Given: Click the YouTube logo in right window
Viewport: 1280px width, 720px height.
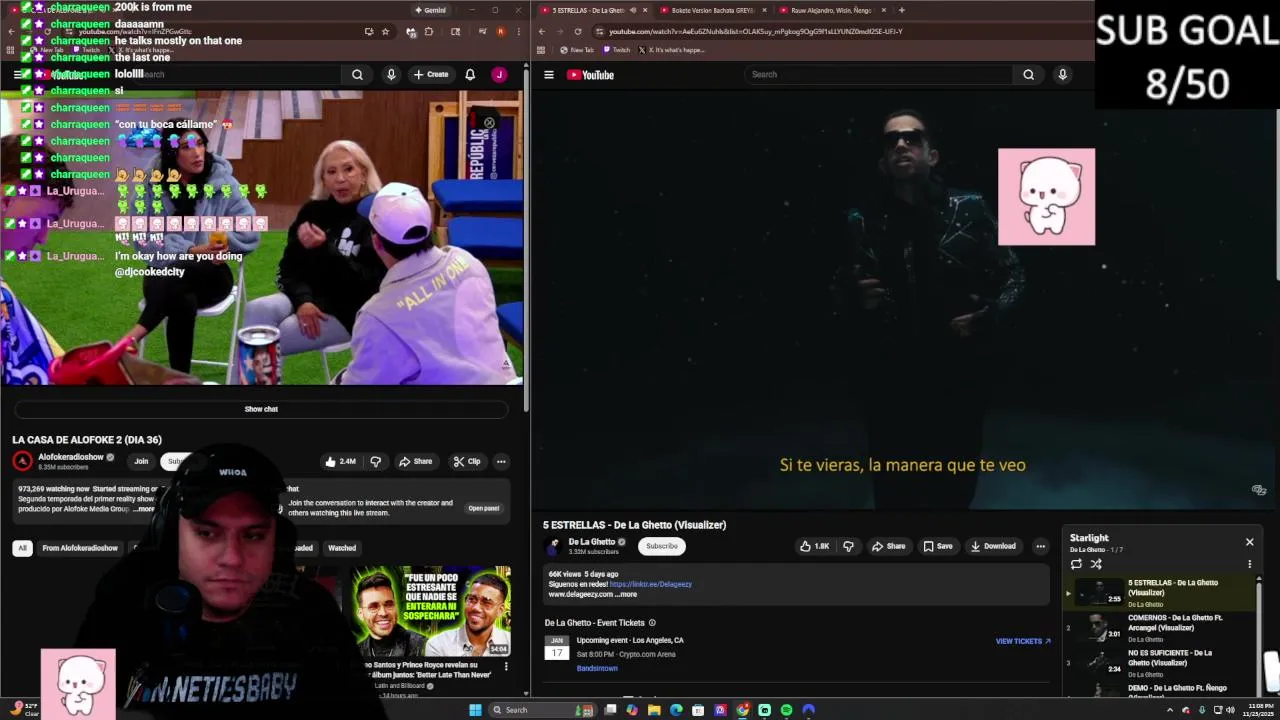Looking at the screenshot, I should click(590, 74).
